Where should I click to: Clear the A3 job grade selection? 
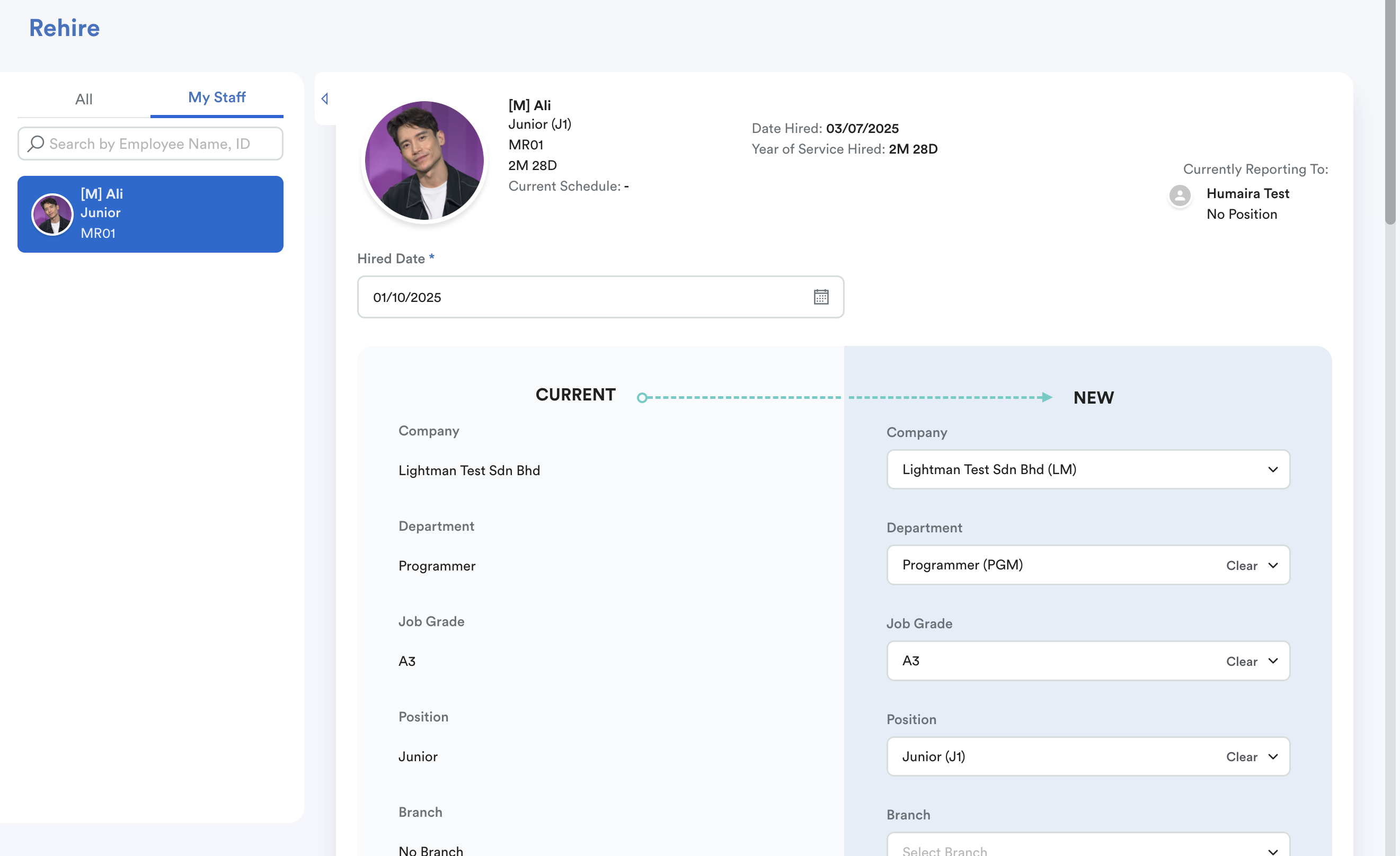[1241, 661]
